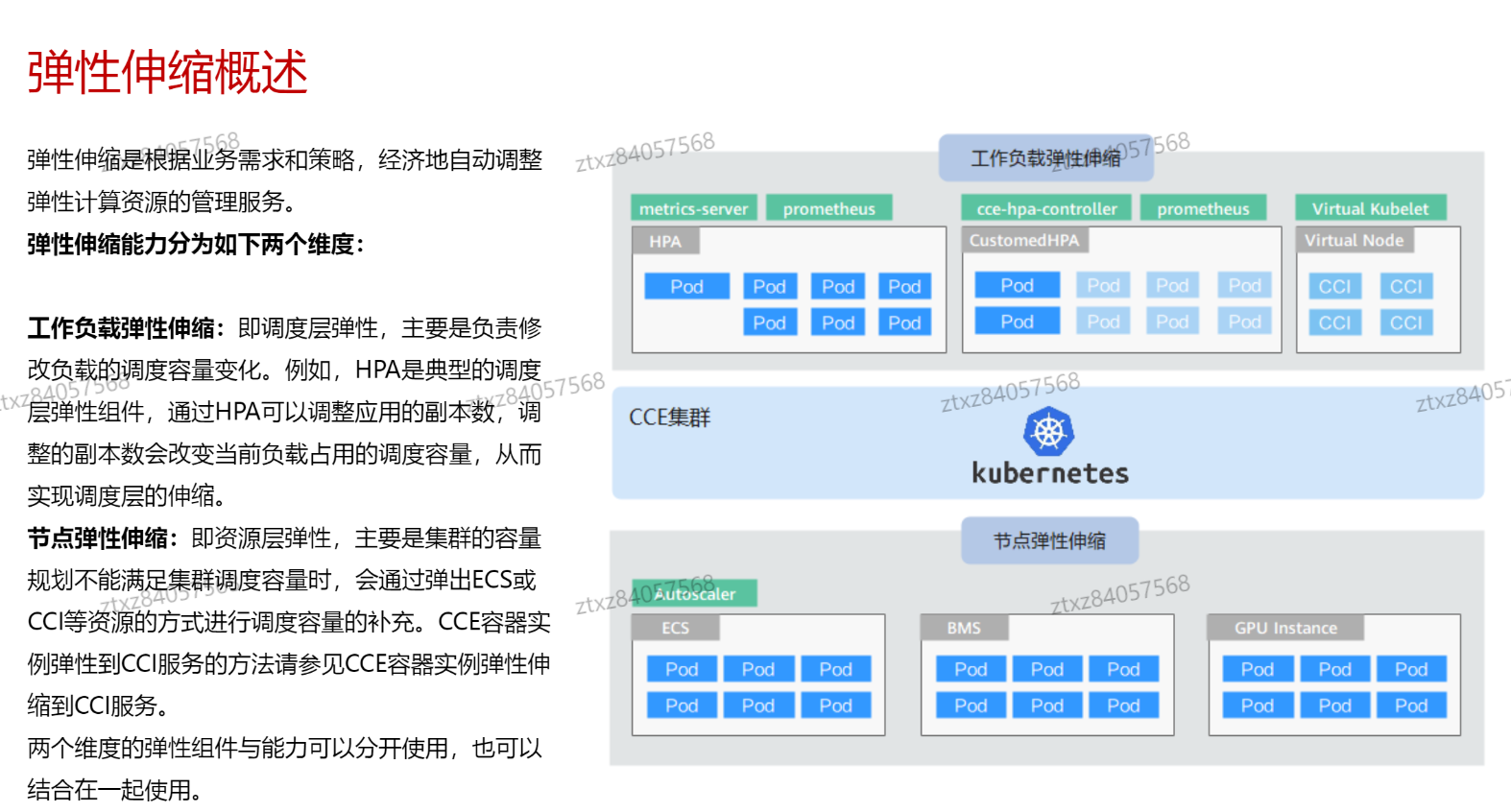Click the prometheus label beside cce-hpa-controller
This screenshot has width=1511, height=812.
pyautogui.click(x=1203, y=208)
